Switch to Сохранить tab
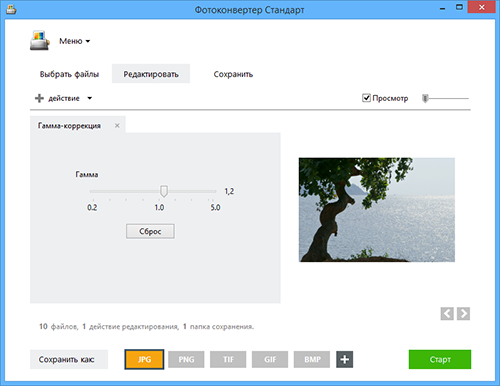The height and width of the screenshot is (386, 500). (x=233, y=74)
